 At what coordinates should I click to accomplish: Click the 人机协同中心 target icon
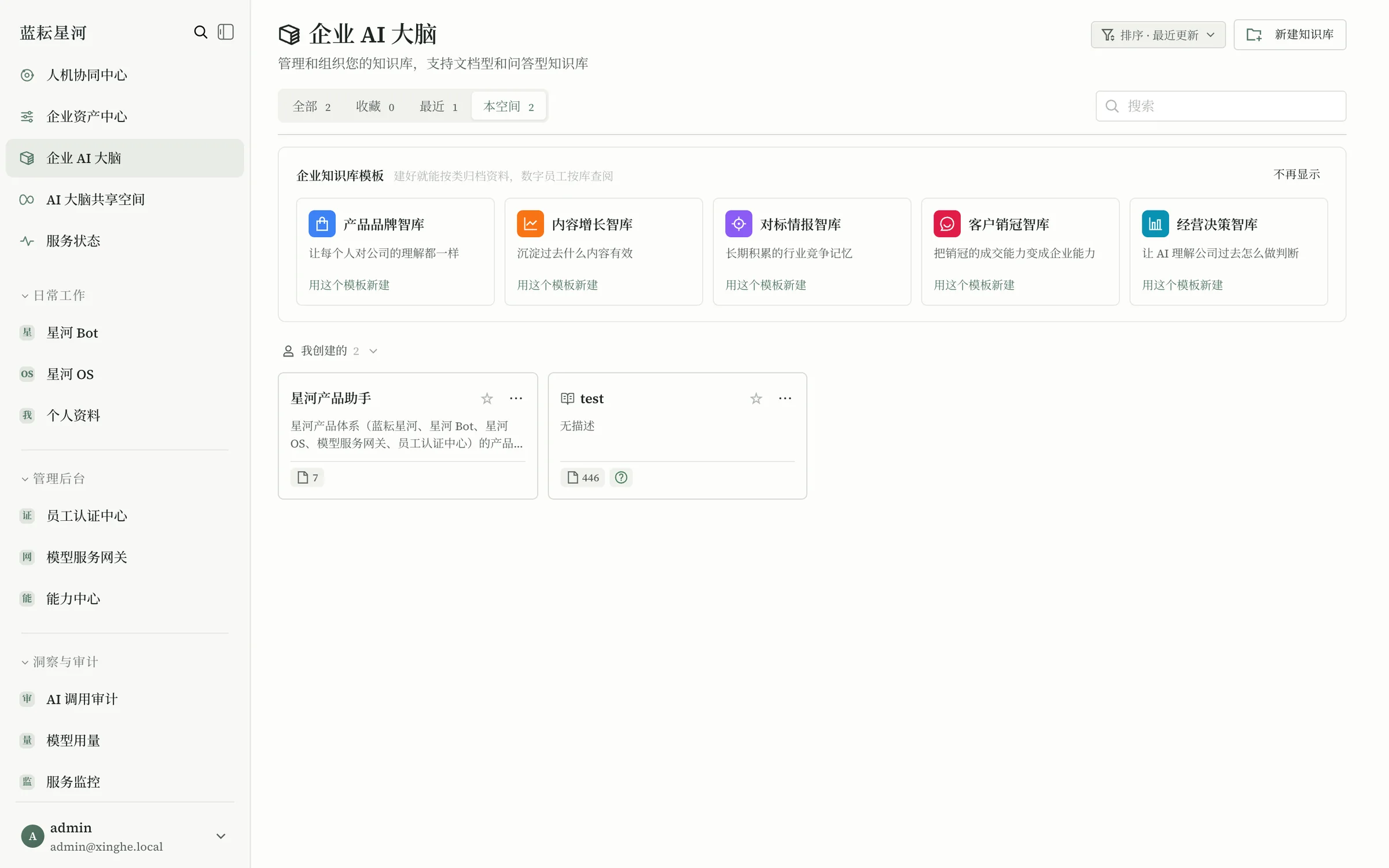pos(27,75)
